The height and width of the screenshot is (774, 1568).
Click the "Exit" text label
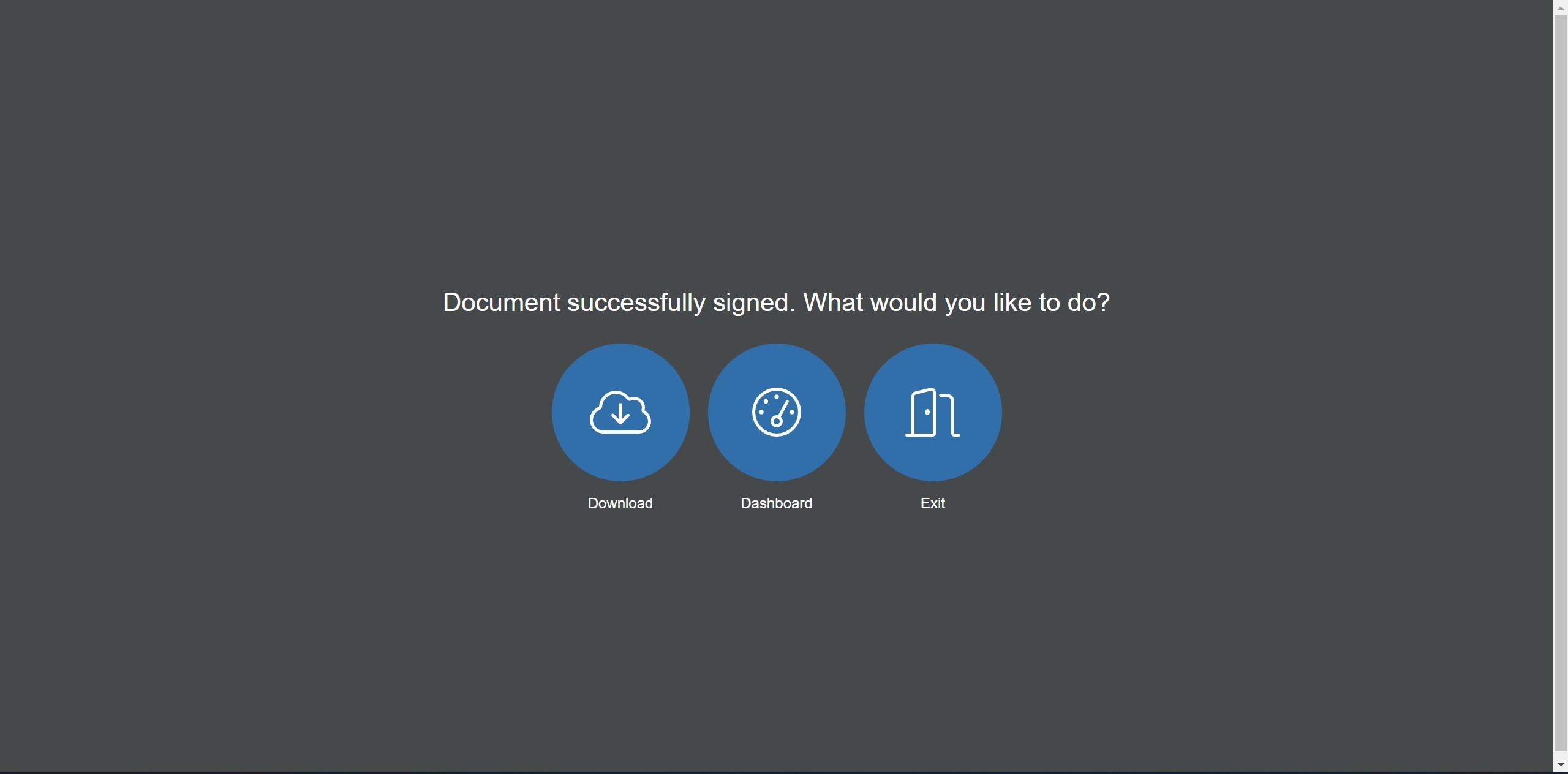932,503
